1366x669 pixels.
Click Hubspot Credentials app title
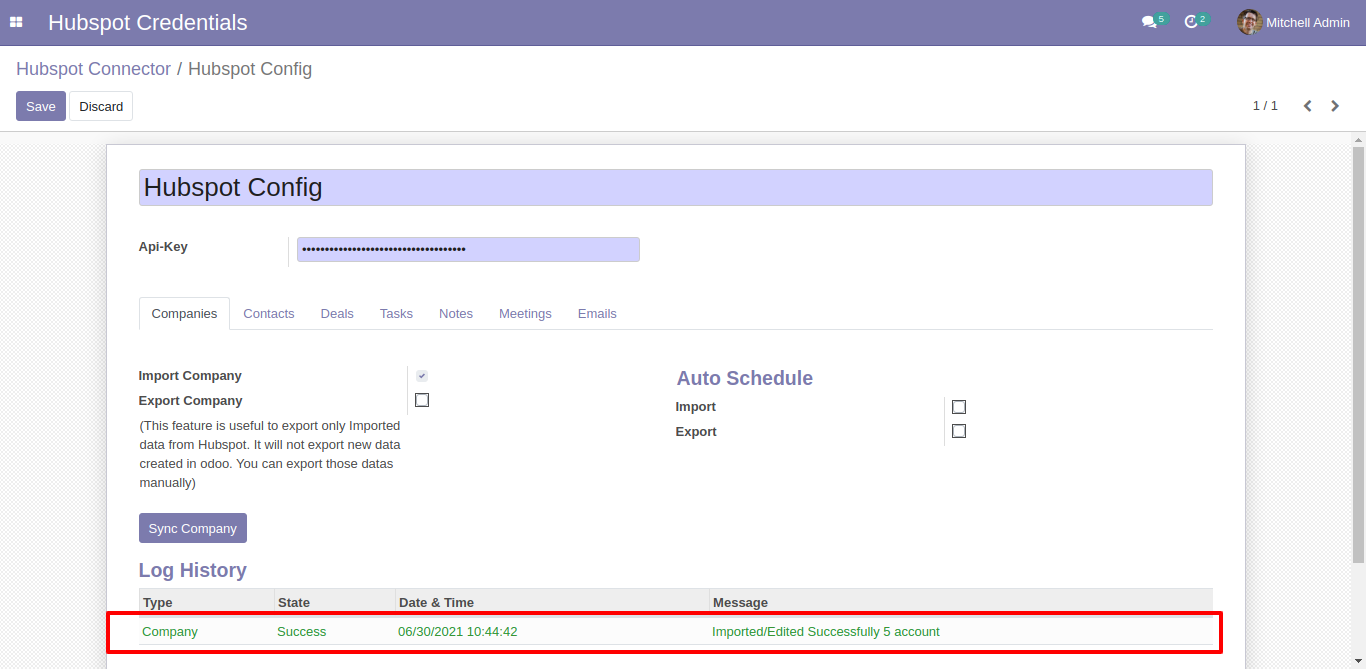coord(148,22)
